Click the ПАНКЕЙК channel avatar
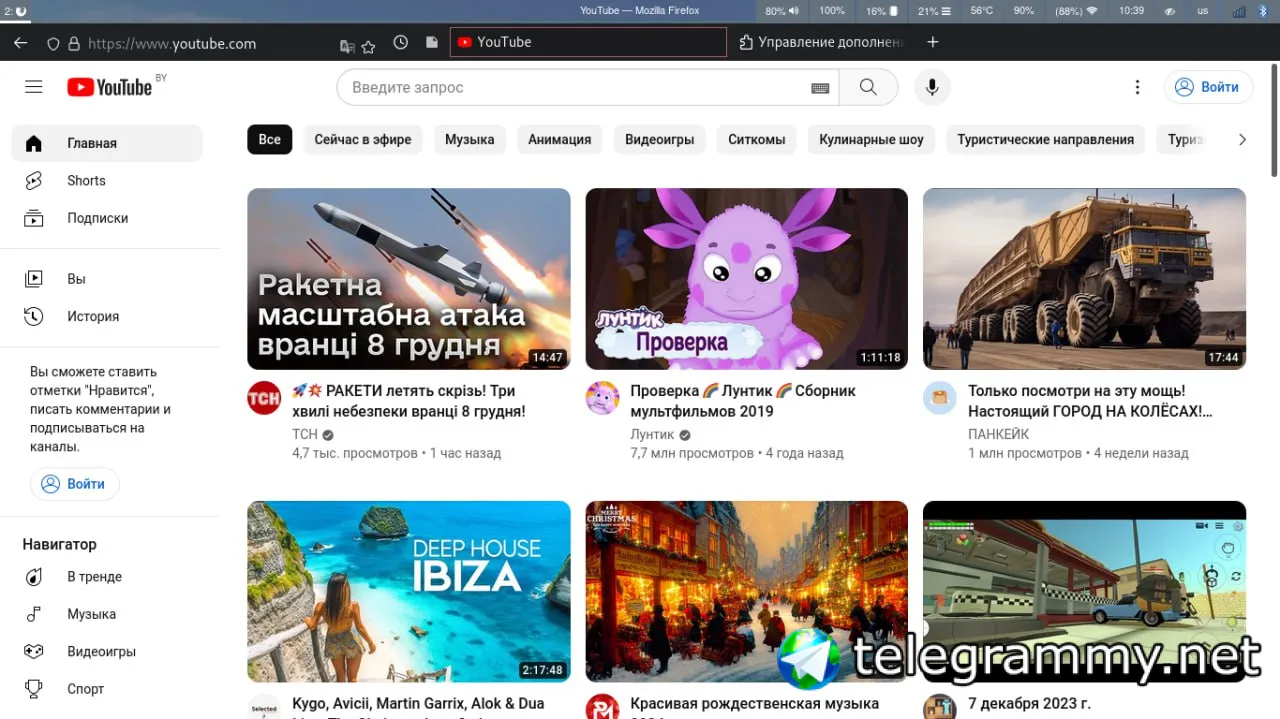This screenshot has width=1280, height=719. pyautogui.click(x=940, y=398)
